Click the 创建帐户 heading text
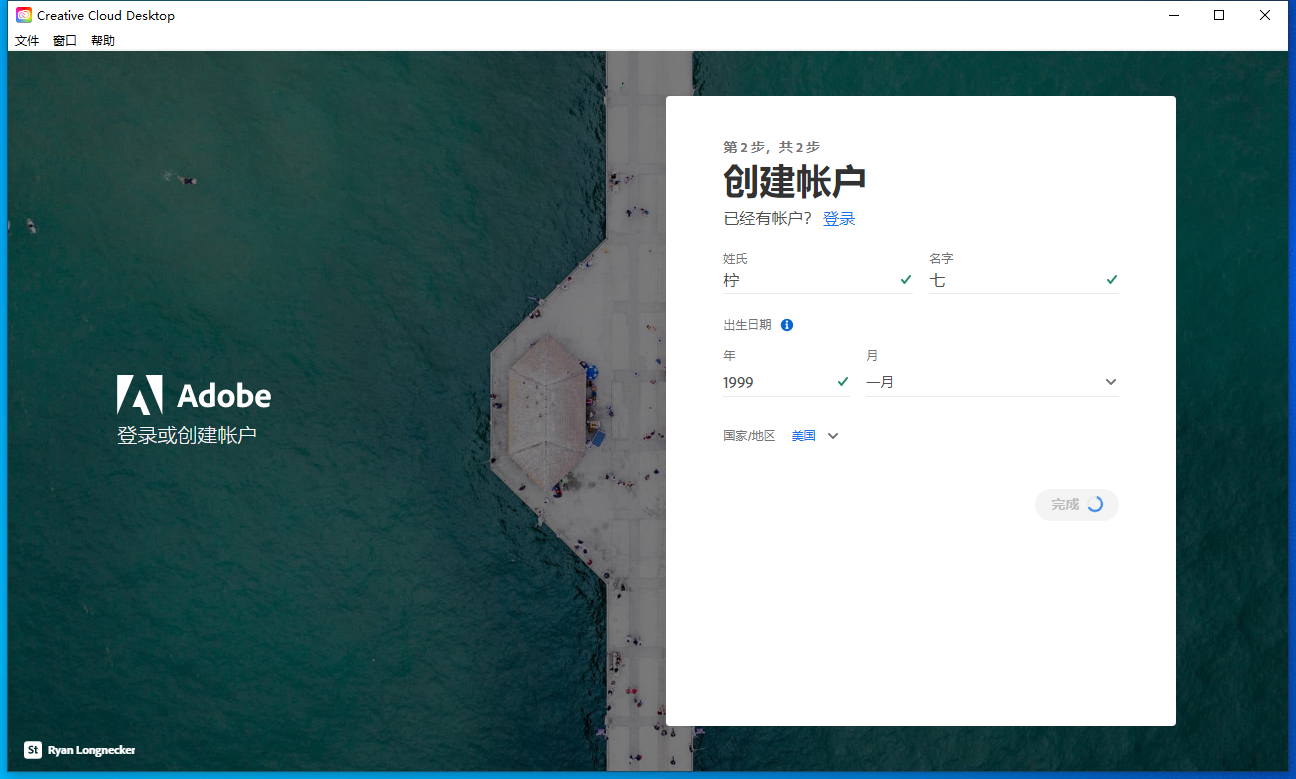 tap(795, 182)
